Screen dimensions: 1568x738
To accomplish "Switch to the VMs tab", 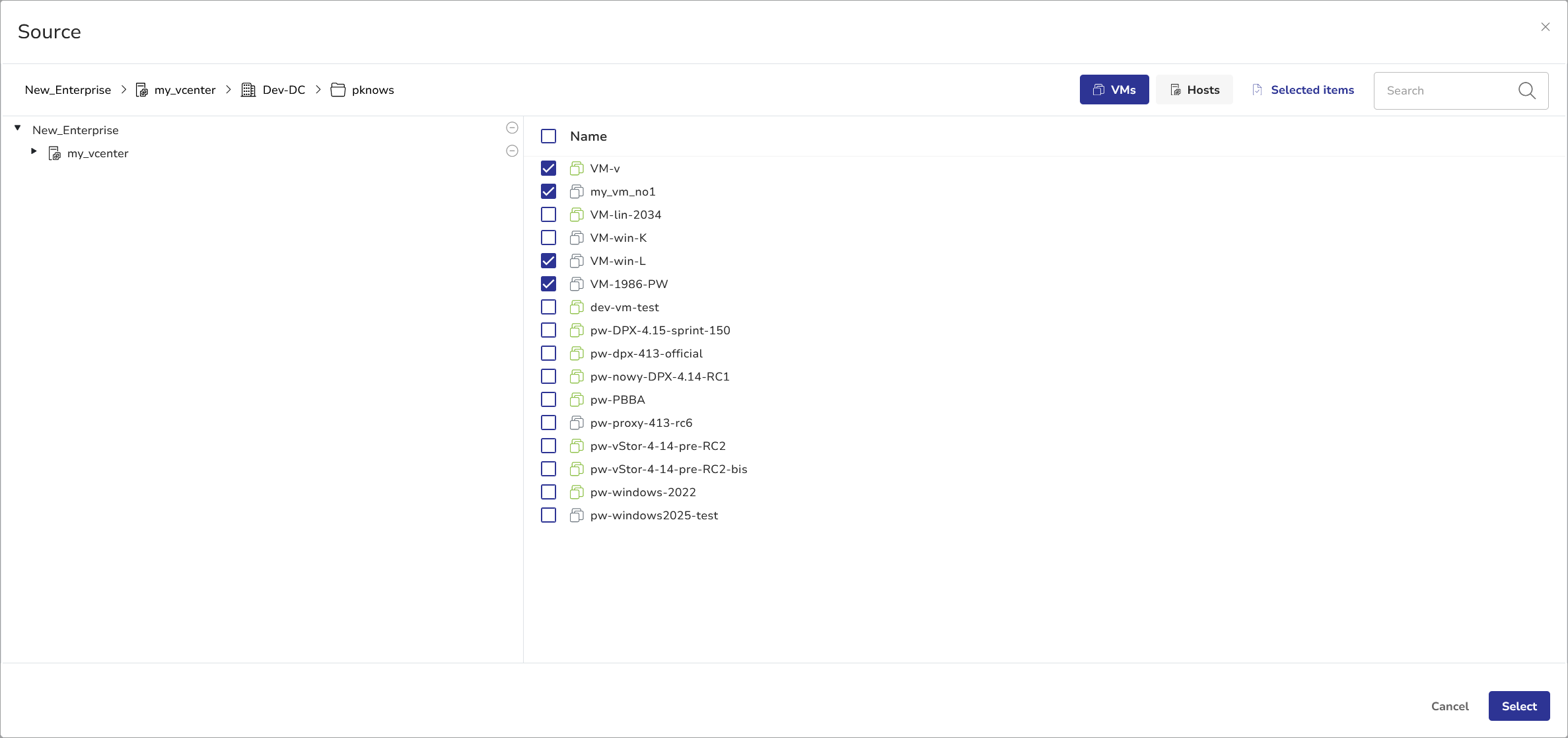I will (x=1114, y=90).
